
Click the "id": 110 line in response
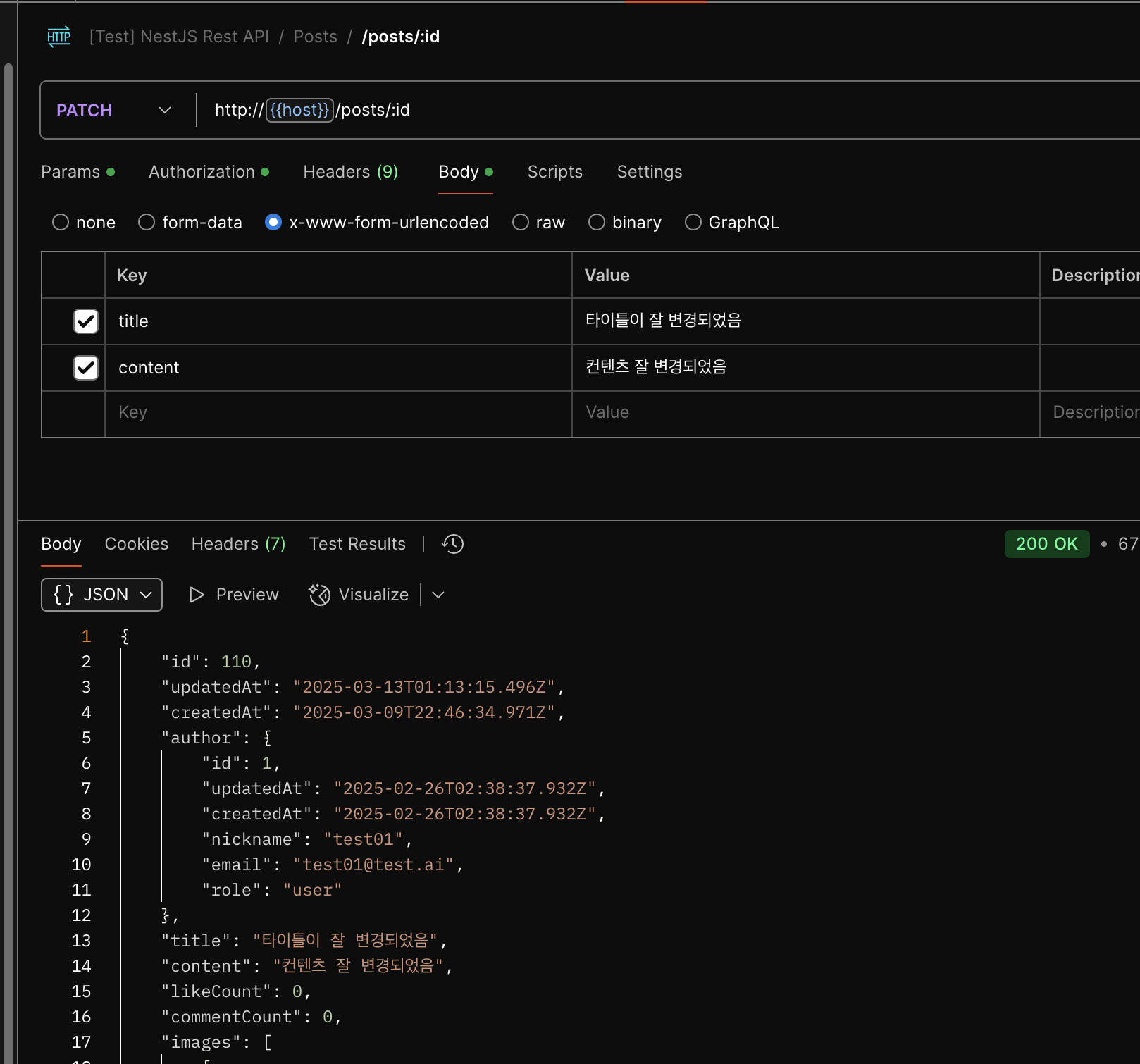[211, 662]
